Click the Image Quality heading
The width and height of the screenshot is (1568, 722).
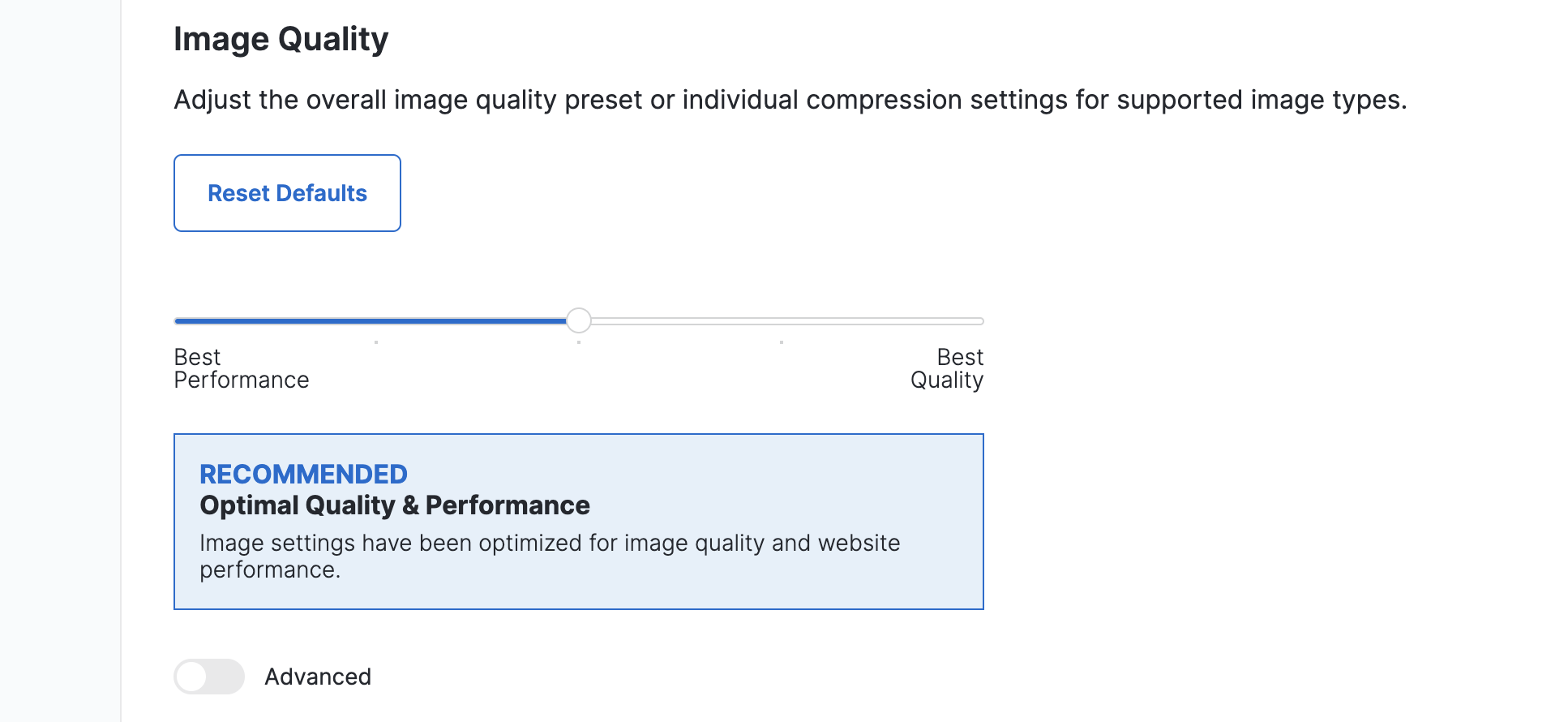(x=281, y=39)
